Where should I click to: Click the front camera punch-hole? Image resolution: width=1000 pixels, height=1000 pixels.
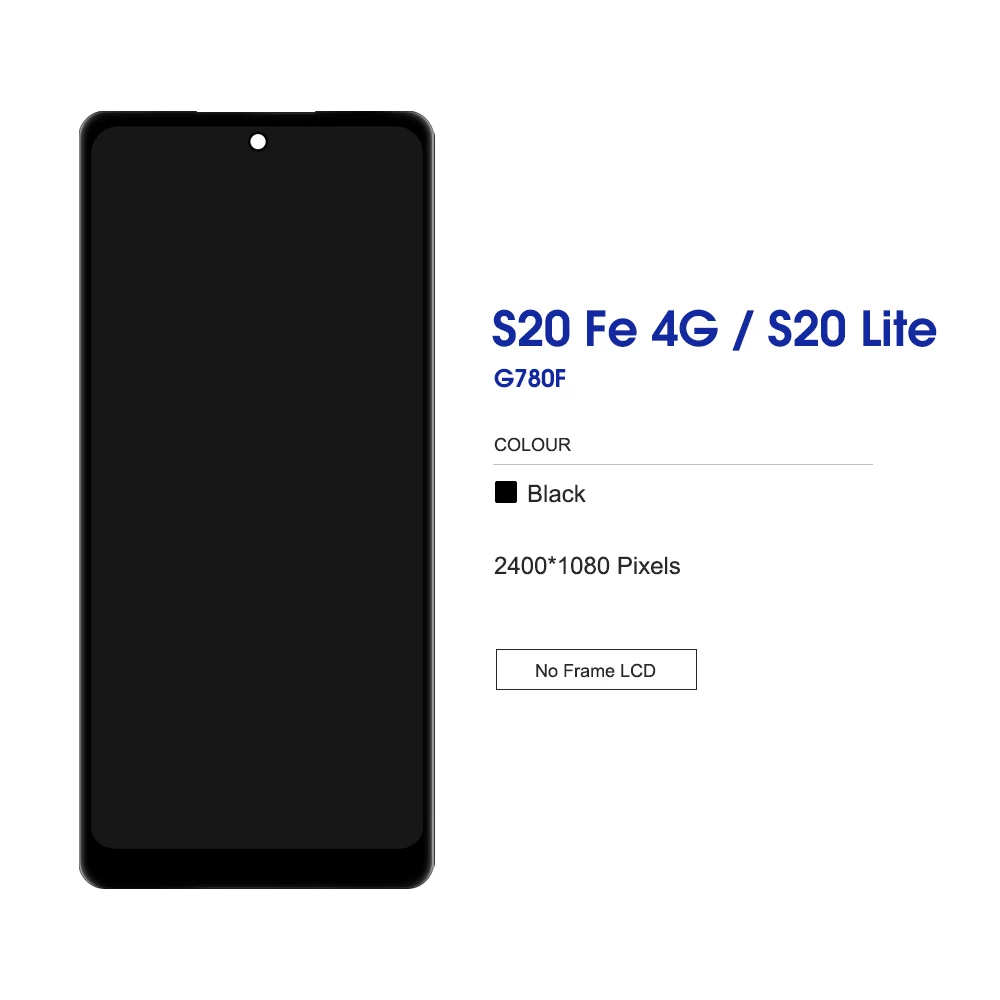(x=258, y=142)
